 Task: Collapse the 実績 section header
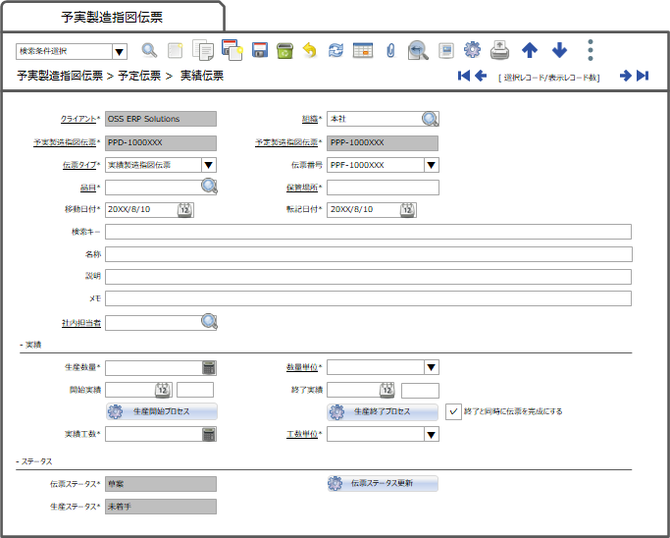pos(31,345)
